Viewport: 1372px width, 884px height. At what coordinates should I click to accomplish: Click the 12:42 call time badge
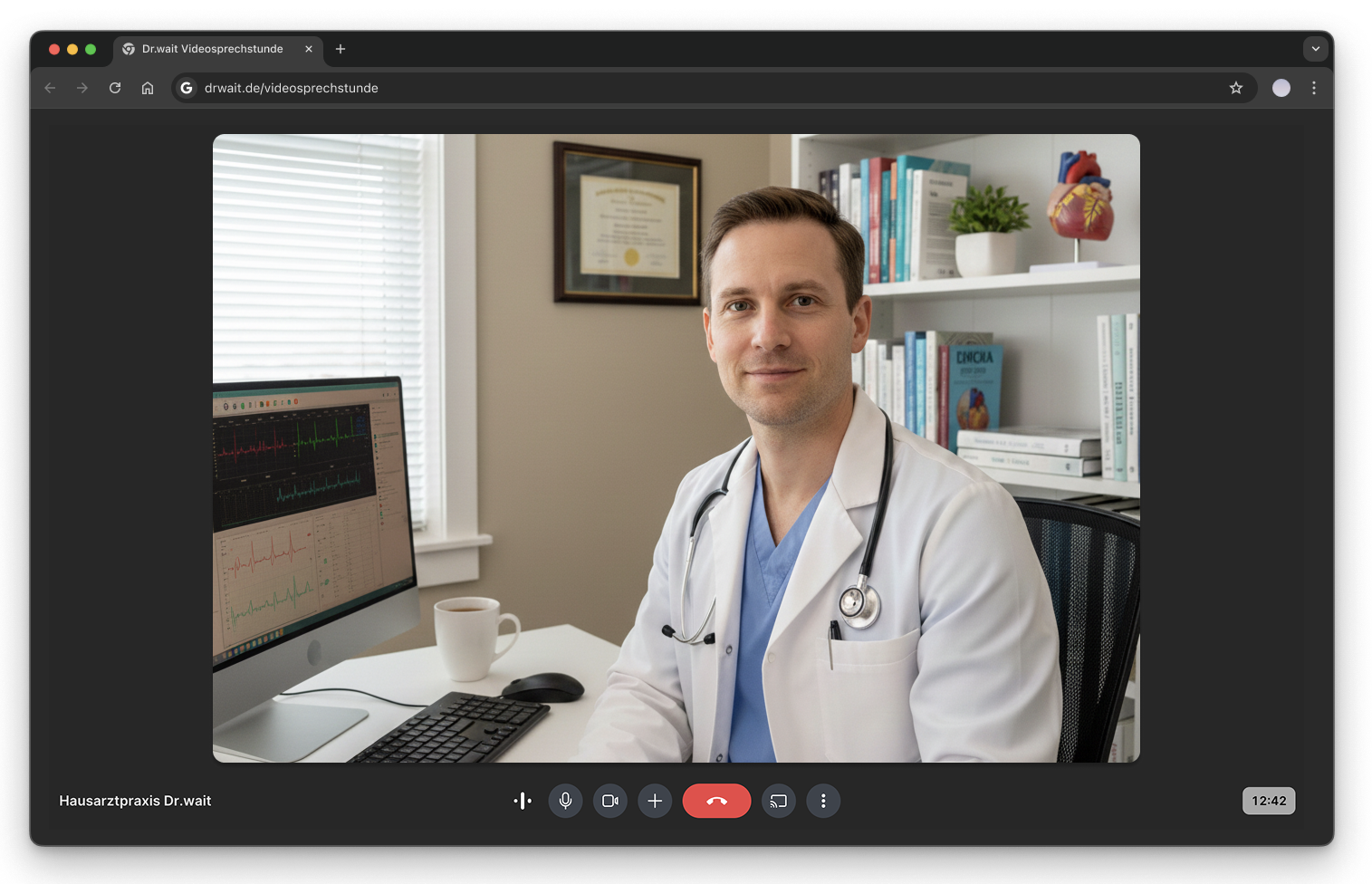point(1269,801)
